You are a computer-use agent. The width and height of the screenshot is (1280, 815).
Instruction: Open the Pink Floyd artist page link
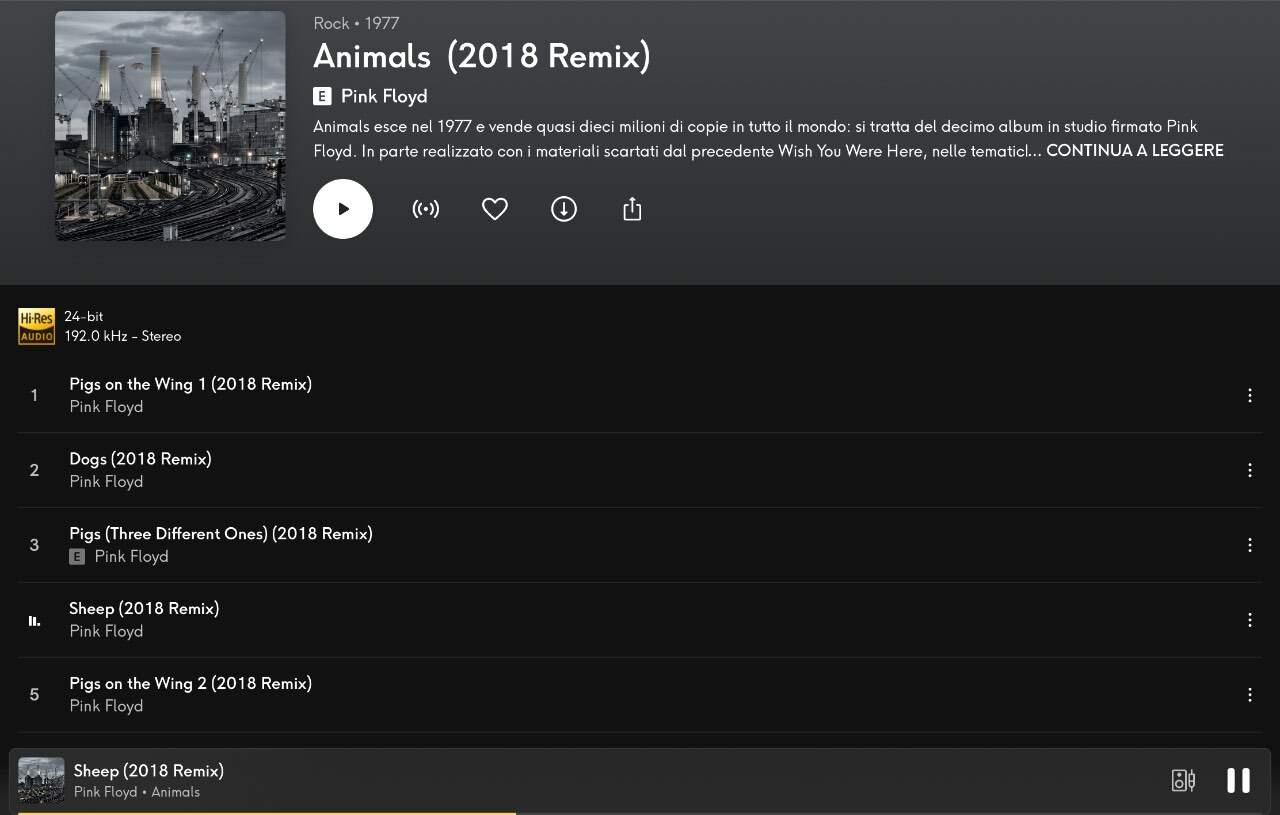coord(384,96)
